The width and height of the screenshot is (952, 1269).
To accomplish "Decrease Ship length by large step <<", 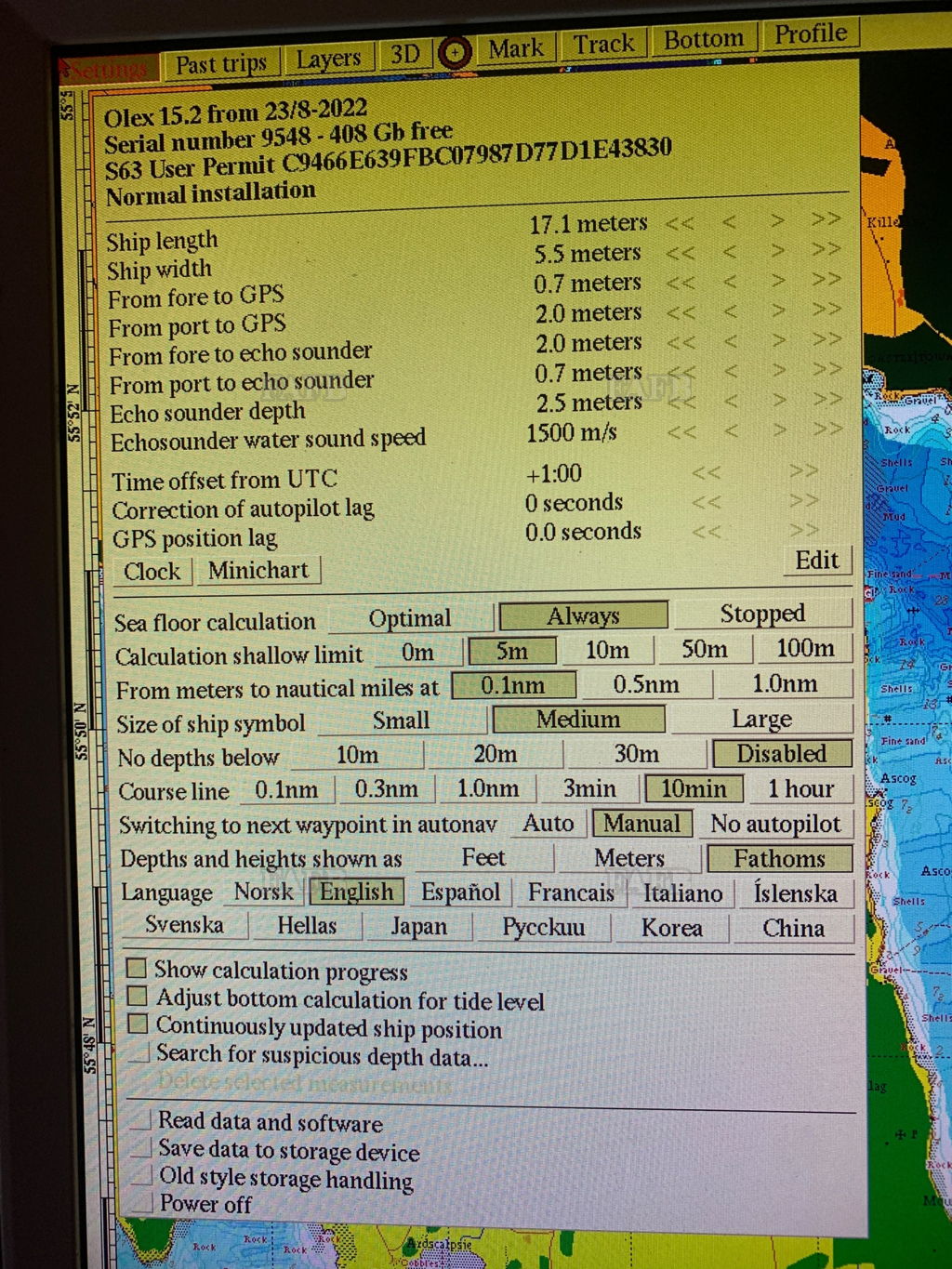I will tap(680, 223).
